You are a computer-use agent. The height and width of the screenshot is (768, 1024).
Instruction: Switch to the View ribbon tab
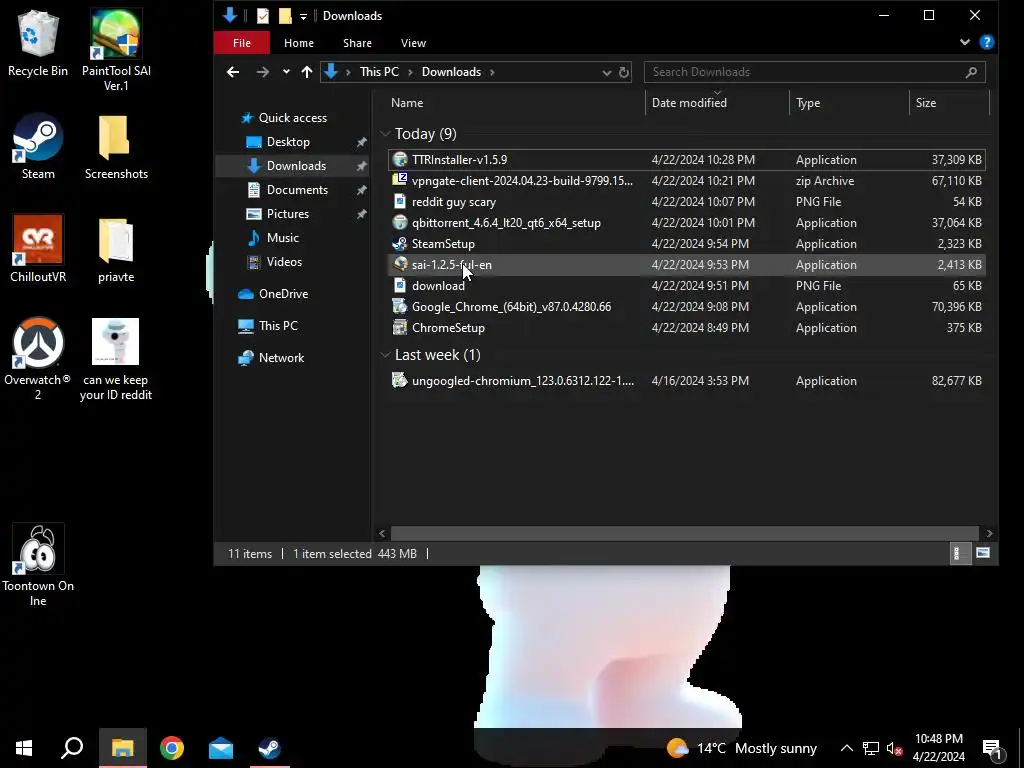click(413, 43)
